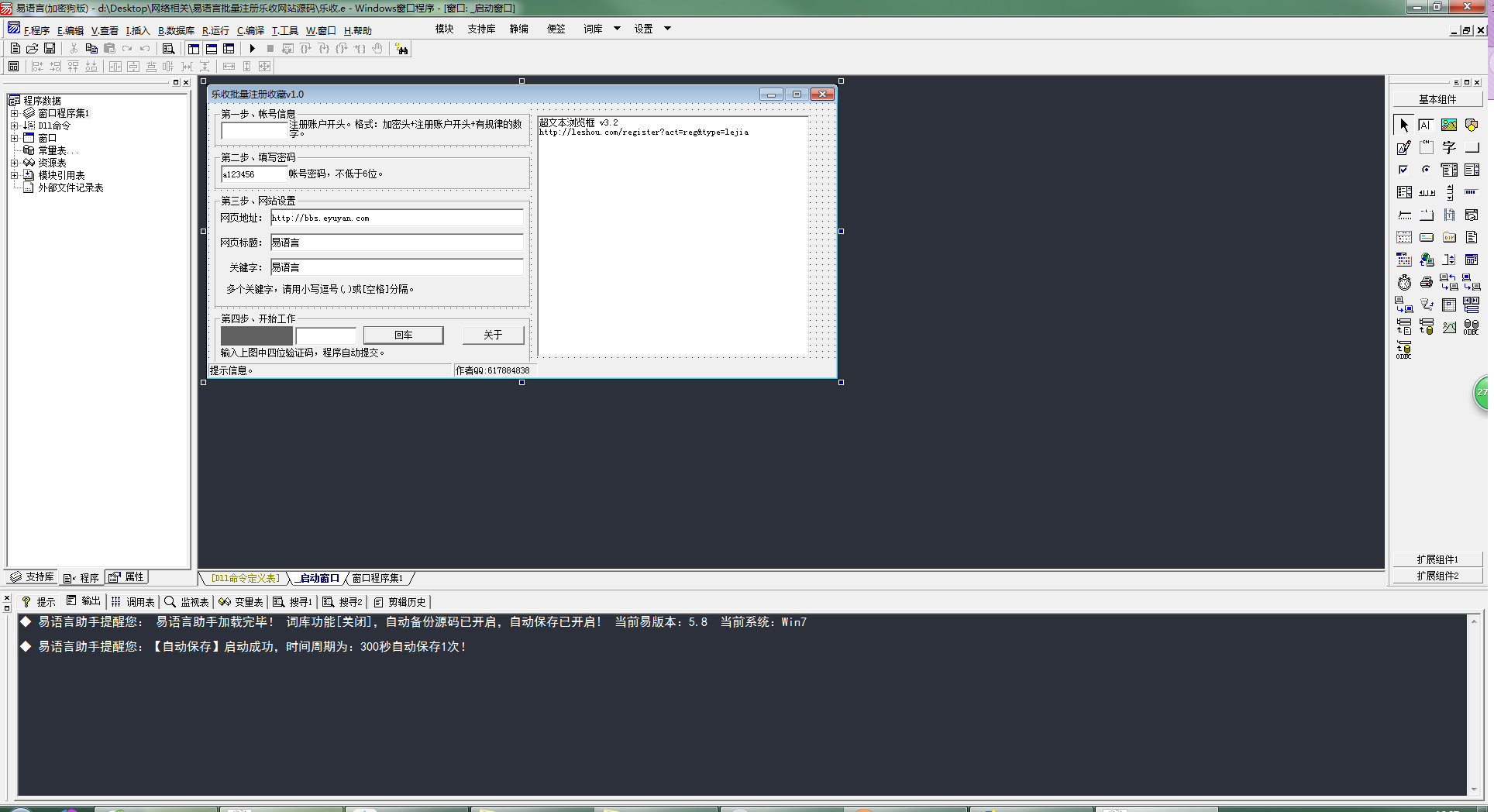Open the R.运行 menu
Viewport: 1494px width, 812px height.
coord(215,31)
